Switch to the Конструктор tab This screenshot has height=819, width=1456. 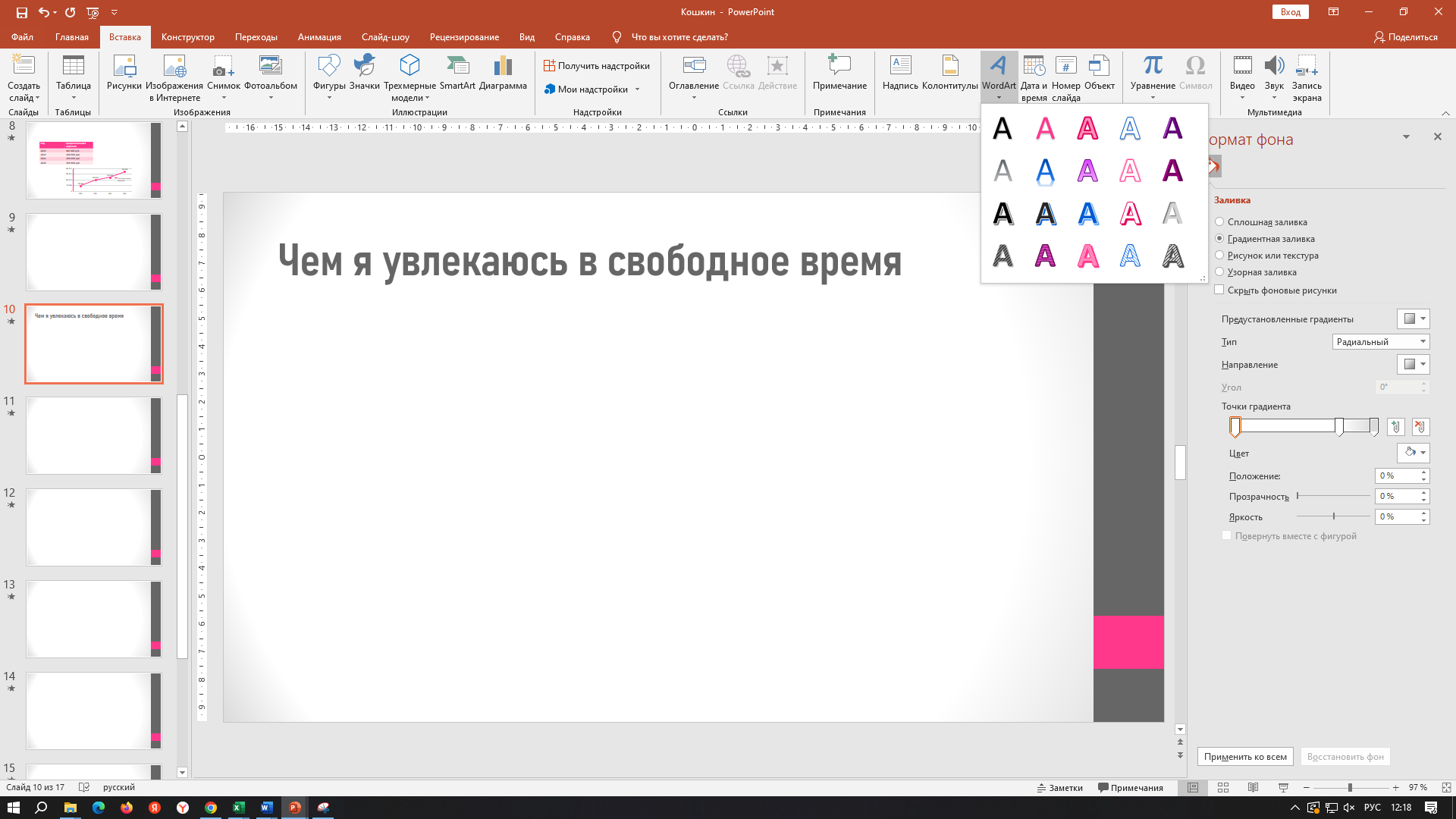pyautogui.click(x=188, y=36)
